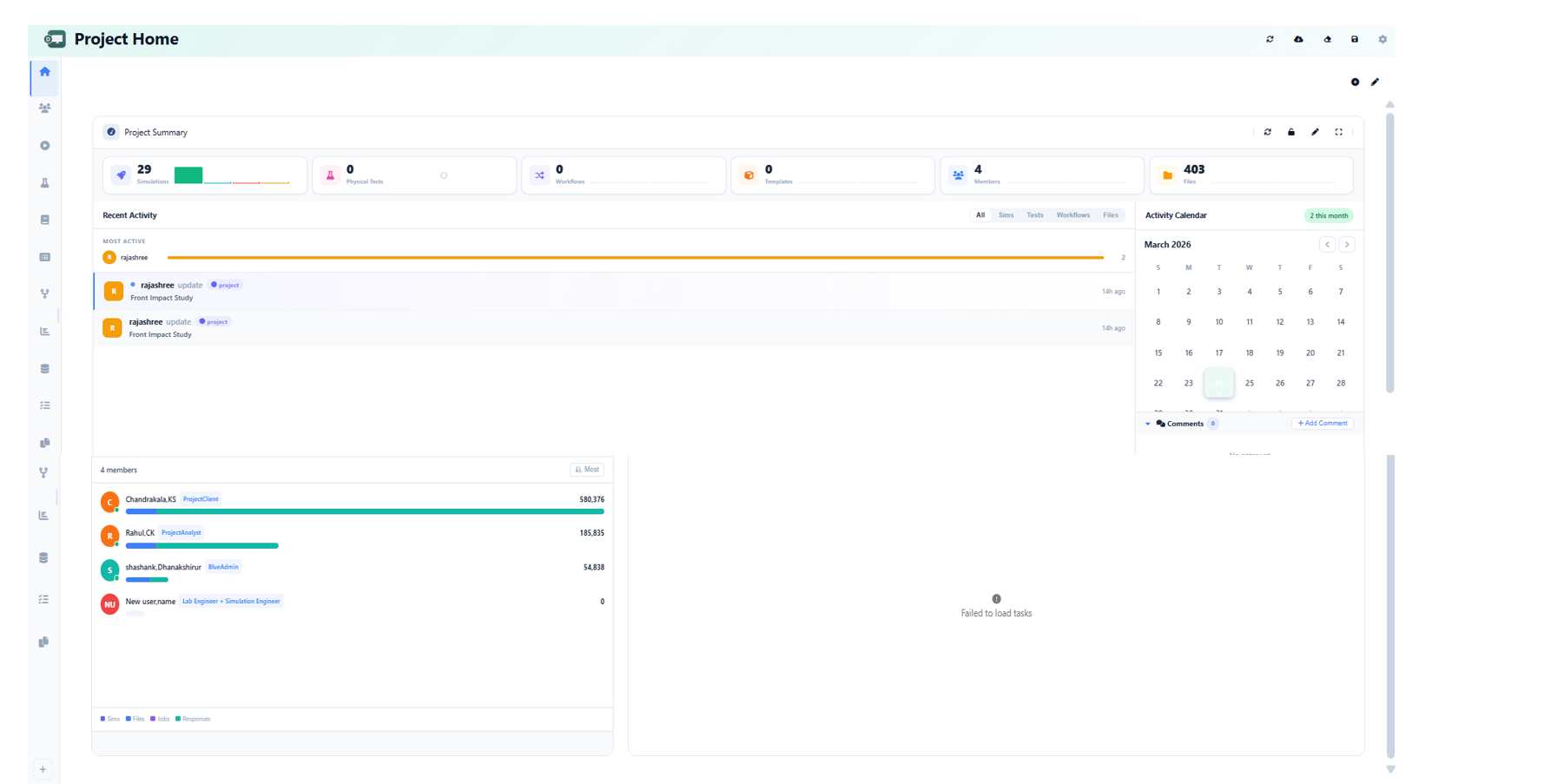Click the Add Comment button
Image resolution: width=1544 pixels, height=784 pixels.
(1322, 424)
